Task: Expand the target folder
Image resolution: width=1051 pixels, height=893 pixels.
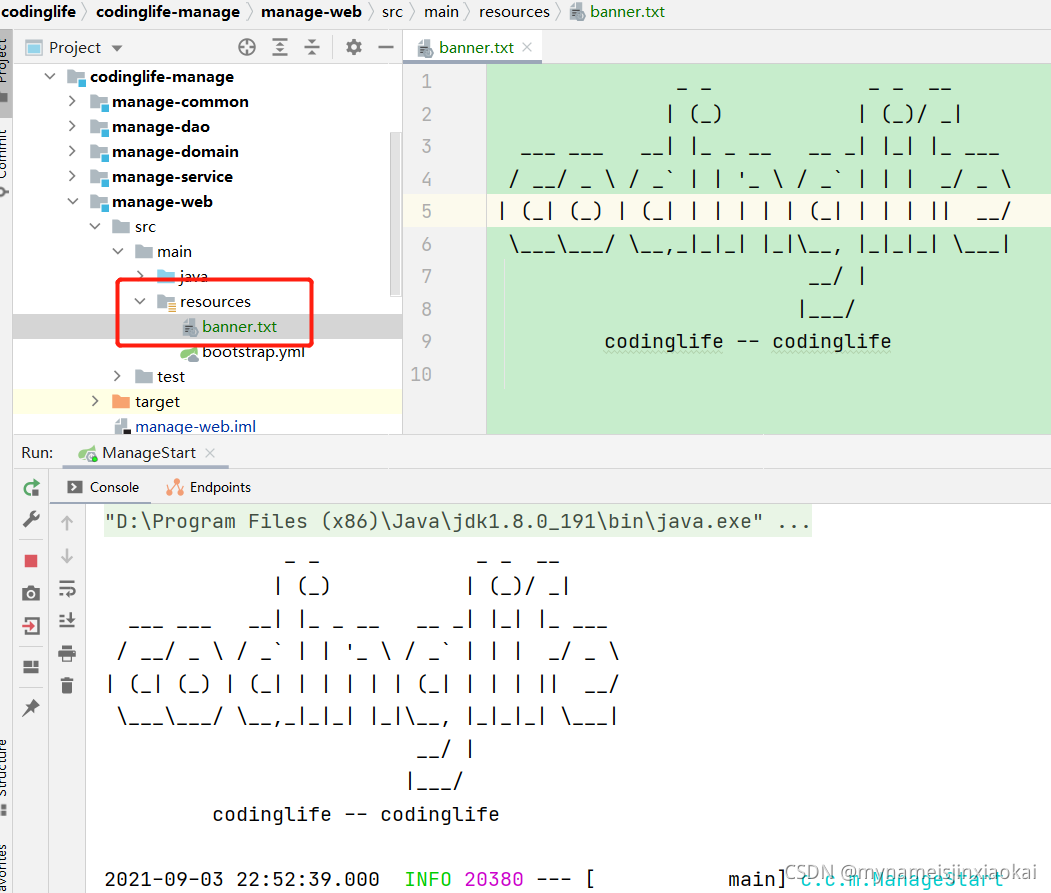Action: coord(95,401)
